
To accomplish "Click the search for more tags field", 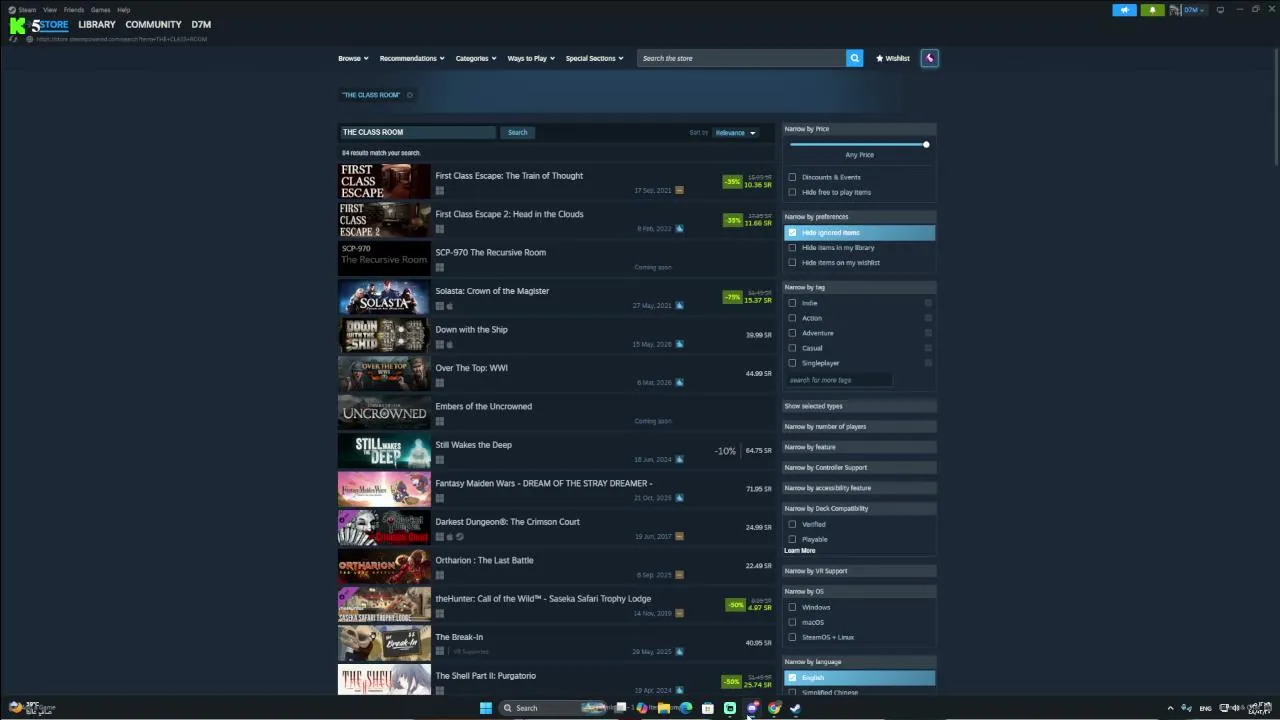I will point(839,380).
